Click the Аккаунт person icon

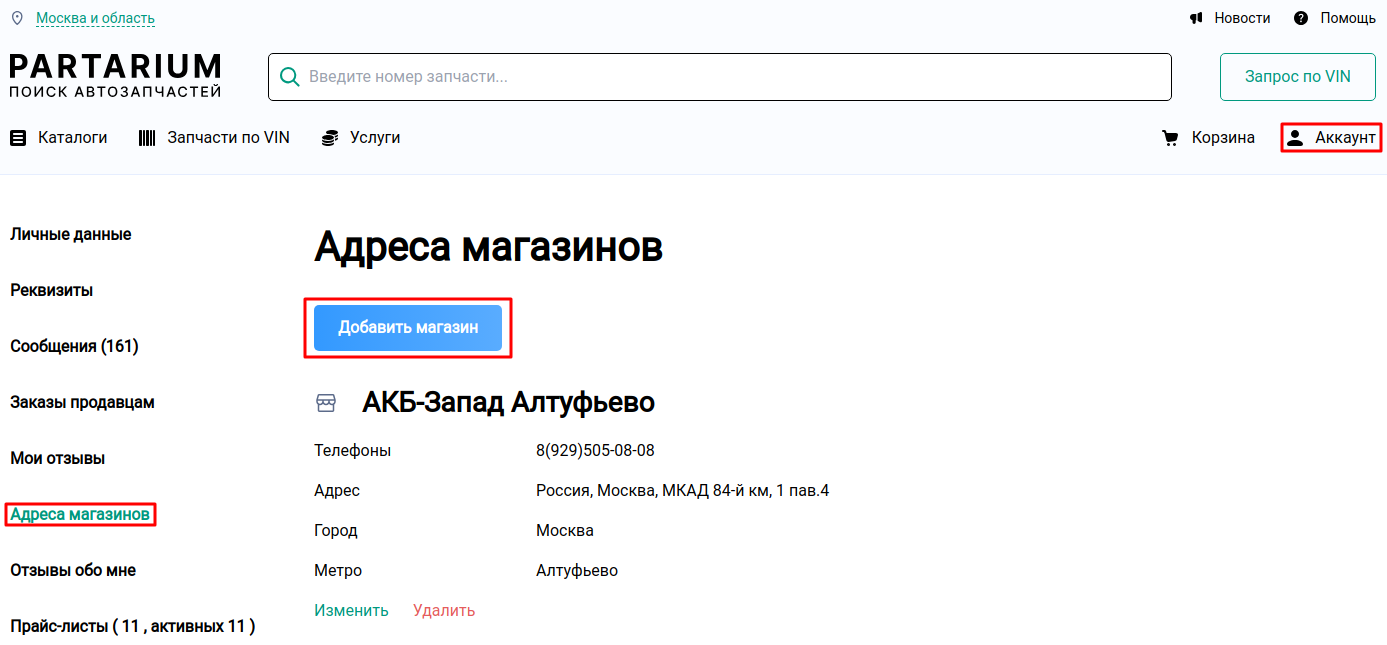tap(1297, 137)
